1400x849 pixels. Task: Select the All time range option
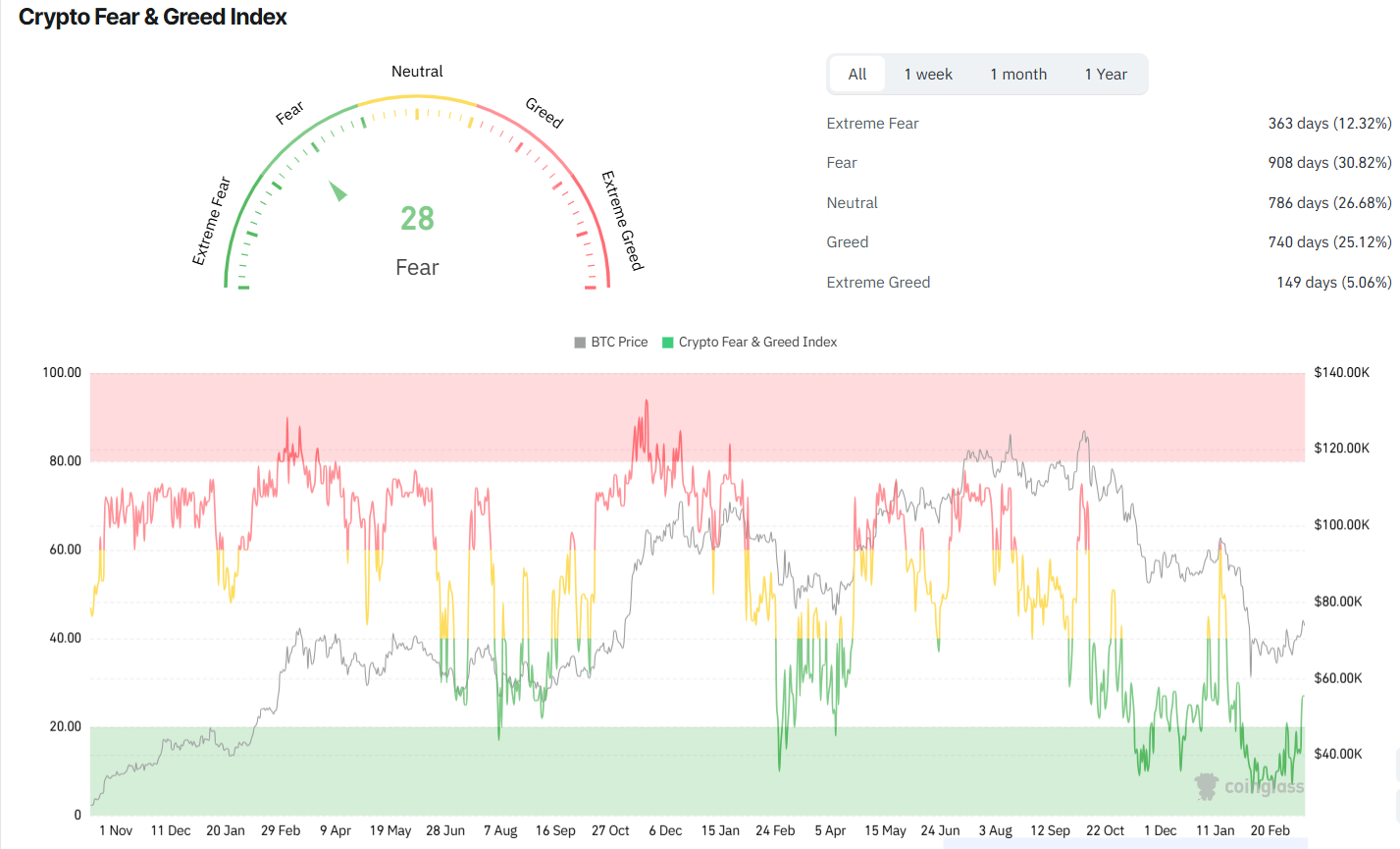tap(856, 74)
